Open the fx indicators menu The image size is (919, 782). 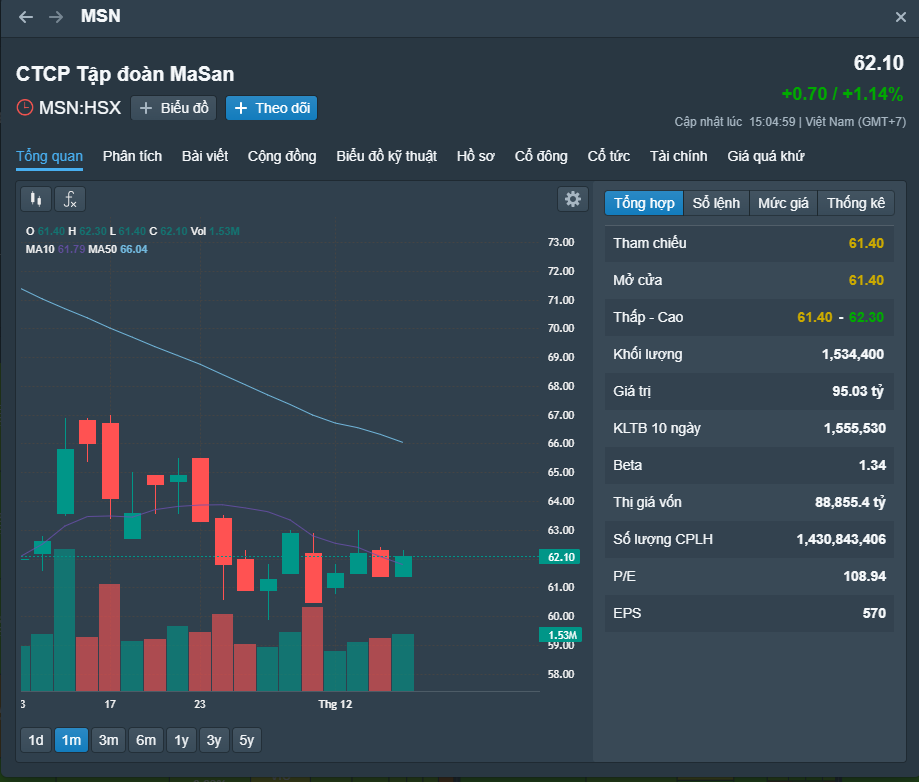tap(70, 199)
